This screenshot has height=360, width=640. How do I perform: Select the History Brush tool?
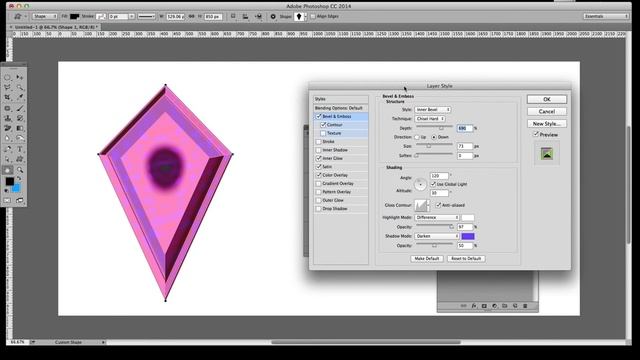(x=20, y=118)
